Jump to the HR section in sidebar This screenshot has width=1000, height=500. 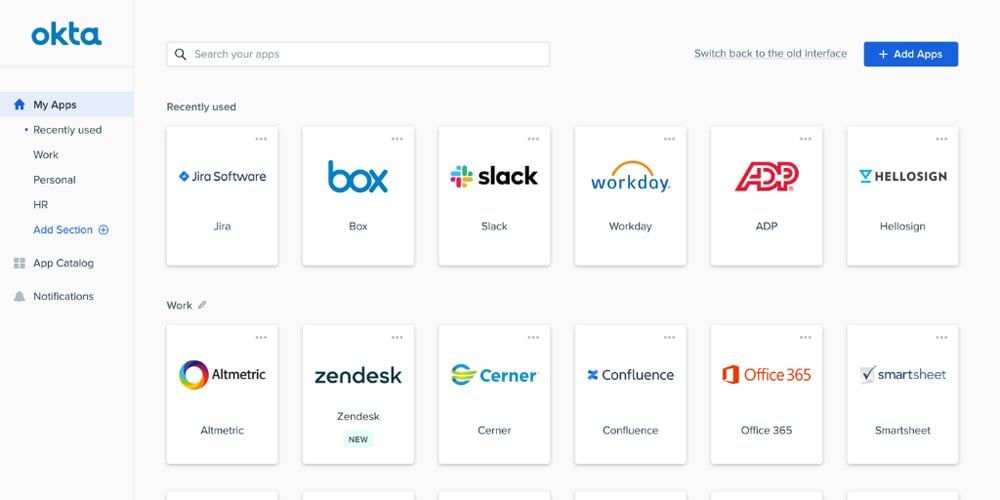(x=41, y=205)
